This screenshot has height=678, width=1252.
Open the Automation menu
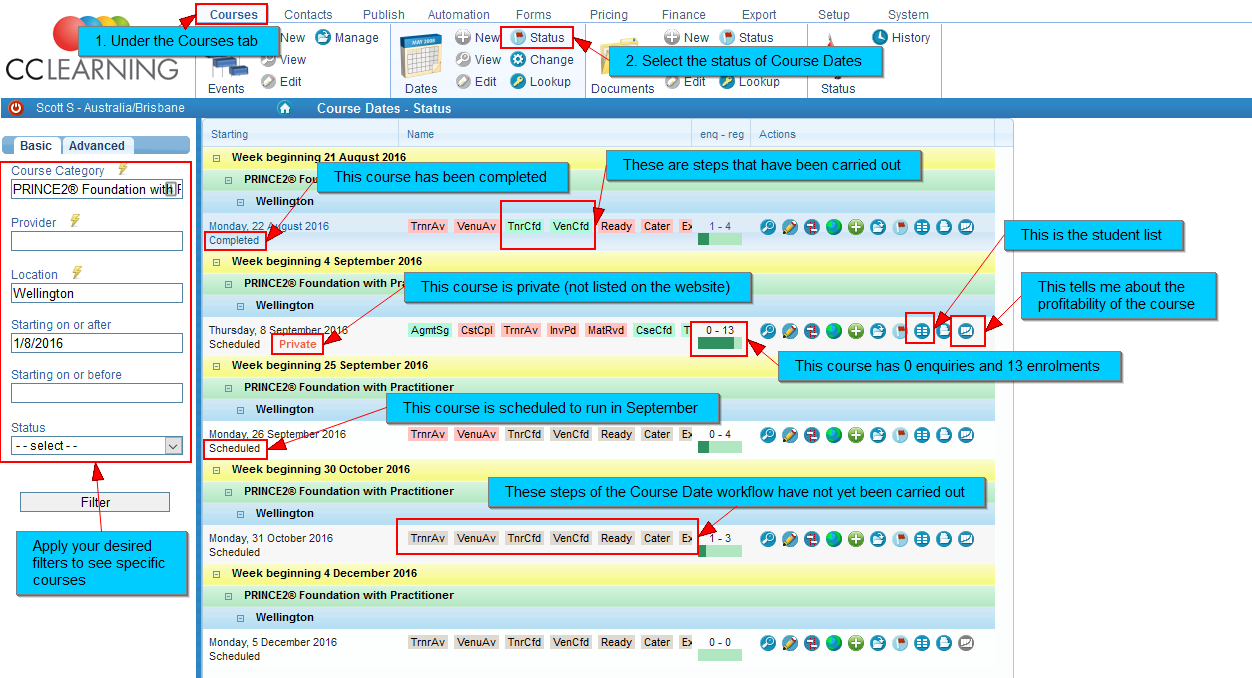(459, 15)
